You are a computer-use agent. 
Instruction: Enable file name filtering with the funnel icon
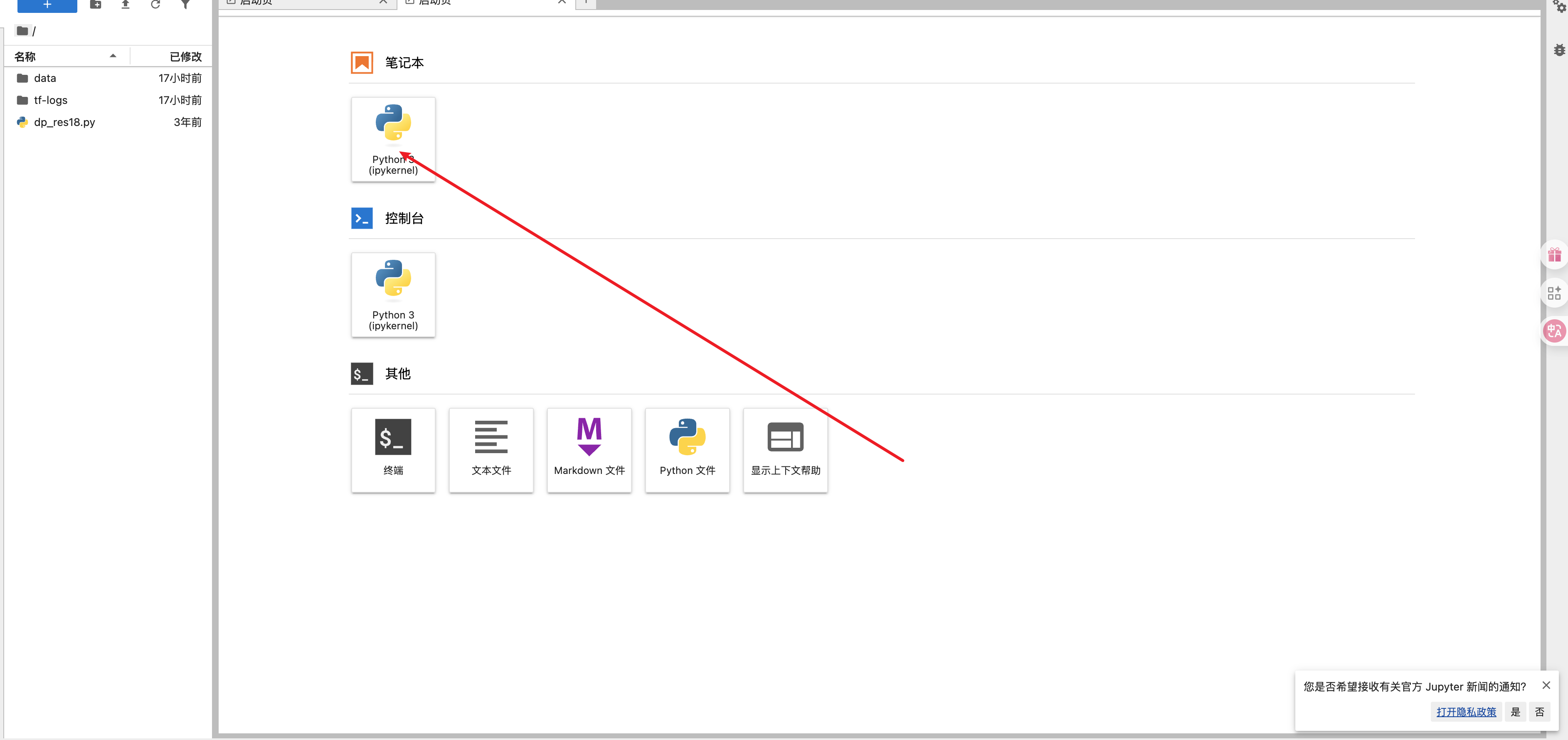186,4
